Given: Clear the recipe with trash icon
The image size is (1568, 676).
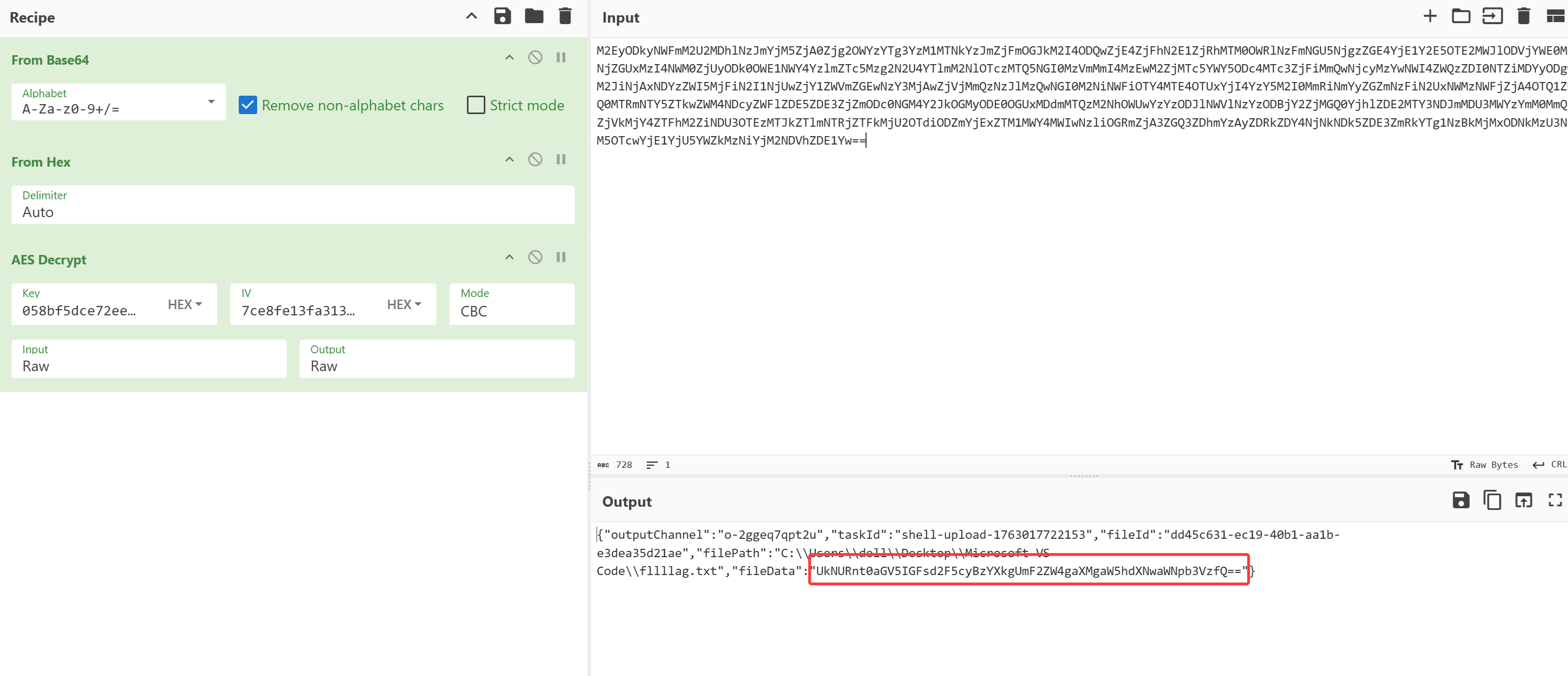Looking at the screenshot, I should pos(565,16).
